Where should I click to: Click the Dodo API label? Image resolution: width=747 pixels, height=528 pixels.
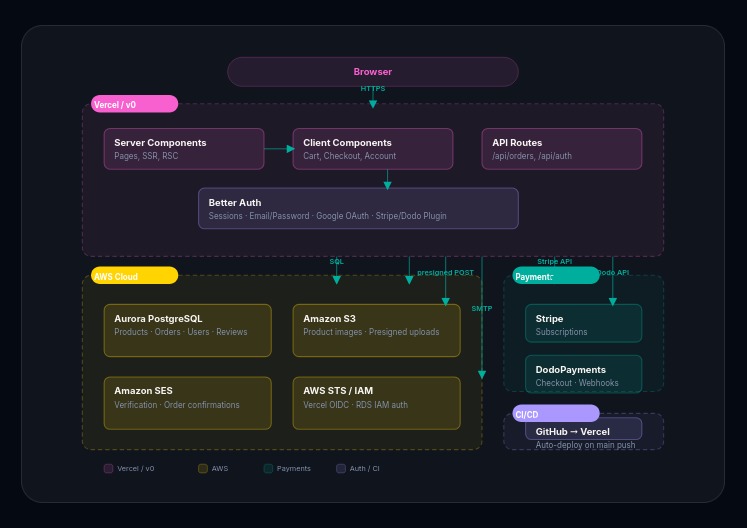[614, 273]
